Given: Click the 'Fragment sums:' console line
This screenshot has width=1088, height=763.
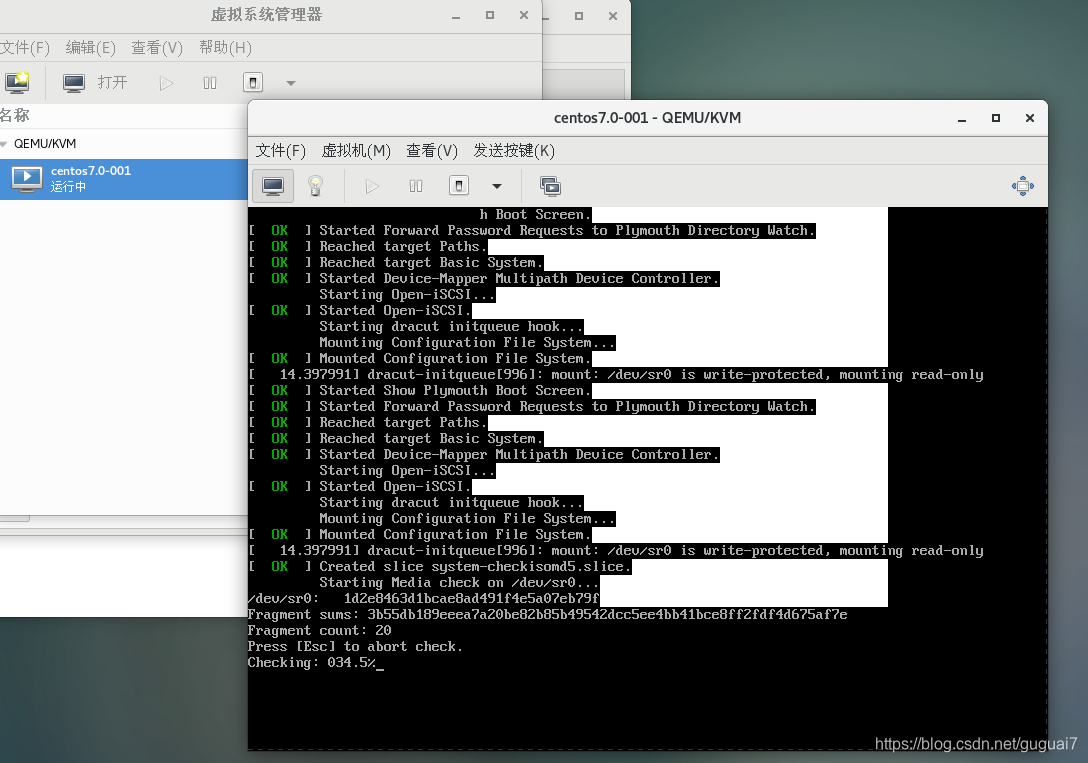Looking at the screenshot, I should [x=547, y=615].
